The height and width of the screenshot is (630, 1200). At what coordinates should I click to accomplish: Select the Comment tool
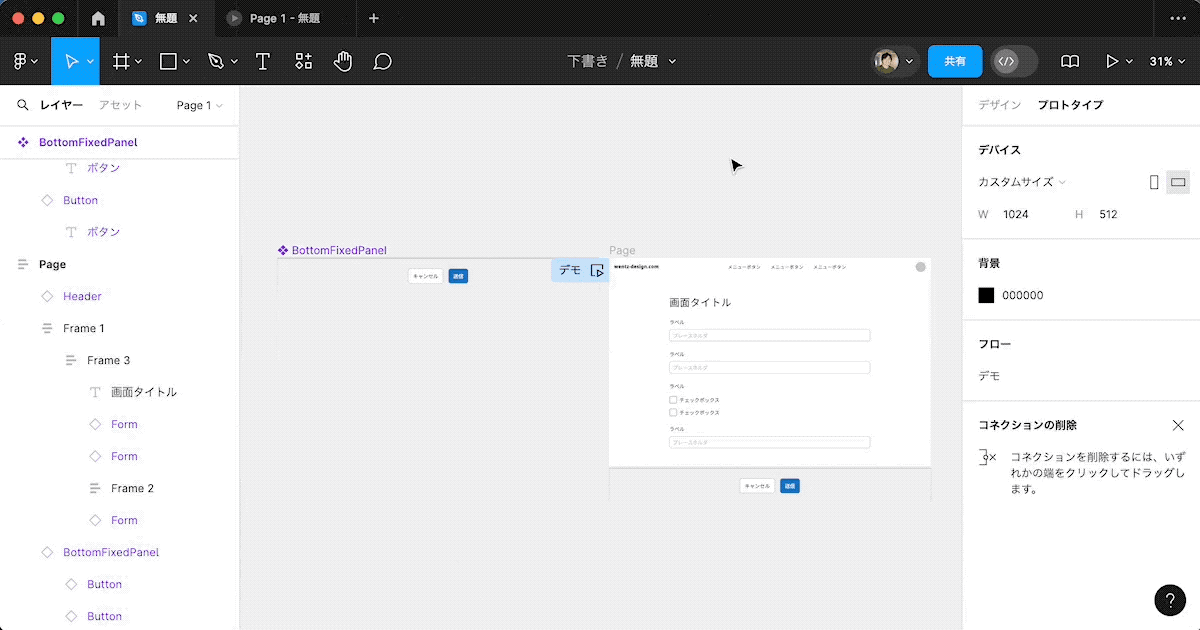382,61
